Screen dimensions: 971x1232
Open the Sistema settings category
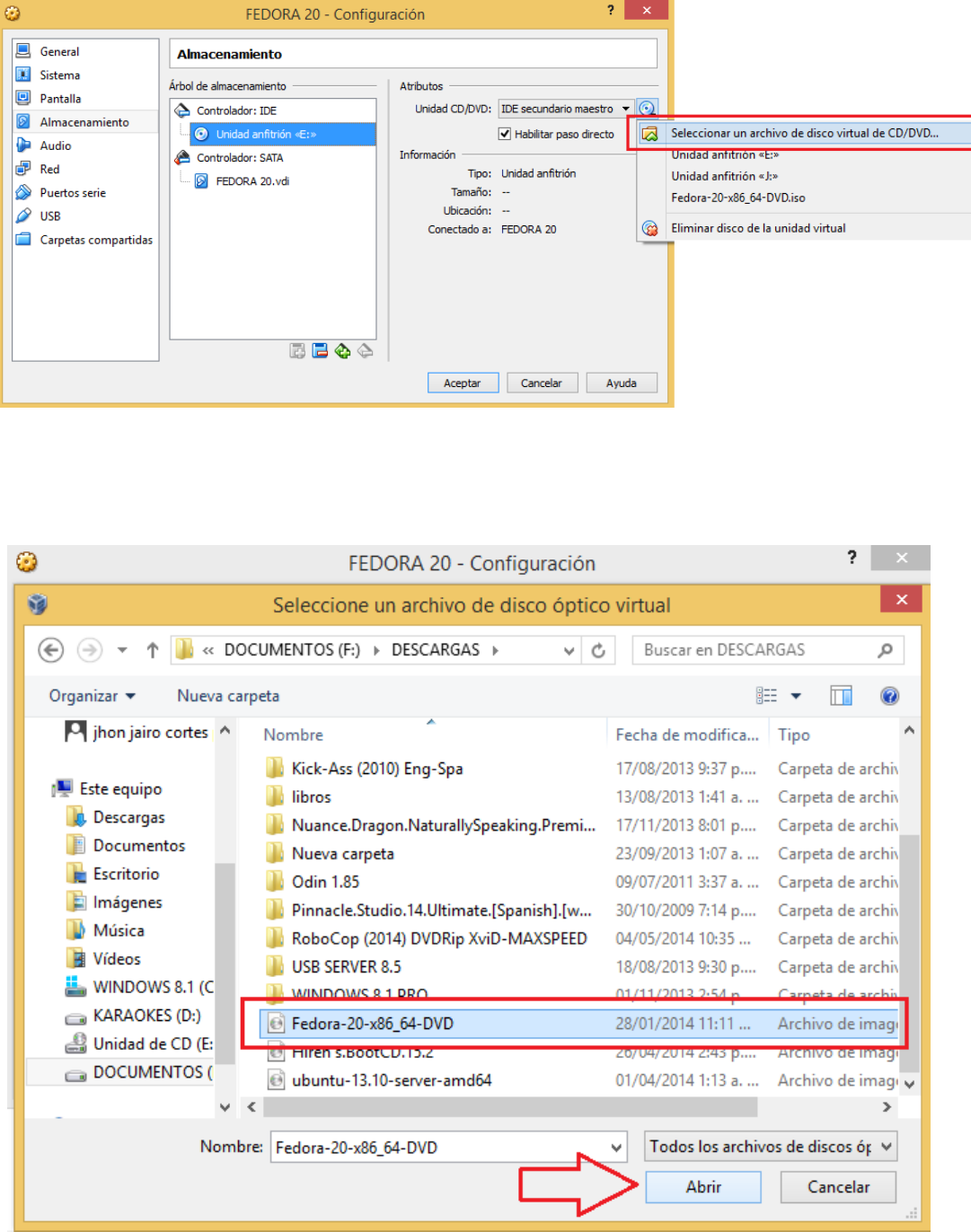tap(59, 75)
